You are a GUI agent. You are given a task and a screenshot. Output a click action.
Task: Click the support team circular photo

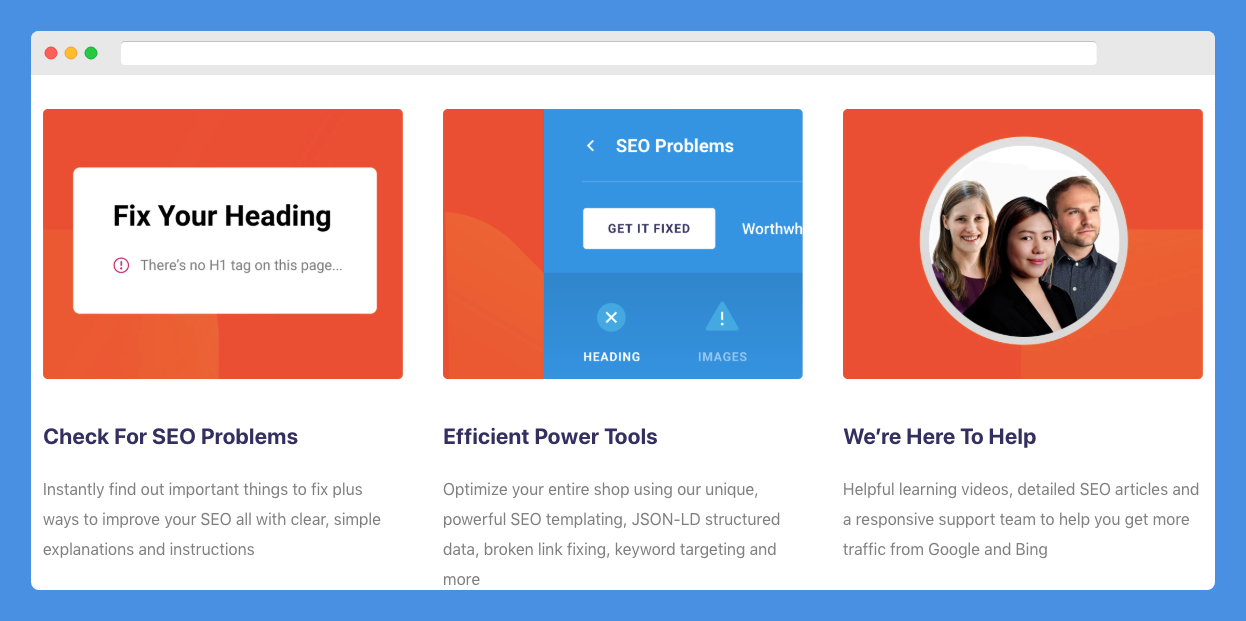[x=1023, y=241]
